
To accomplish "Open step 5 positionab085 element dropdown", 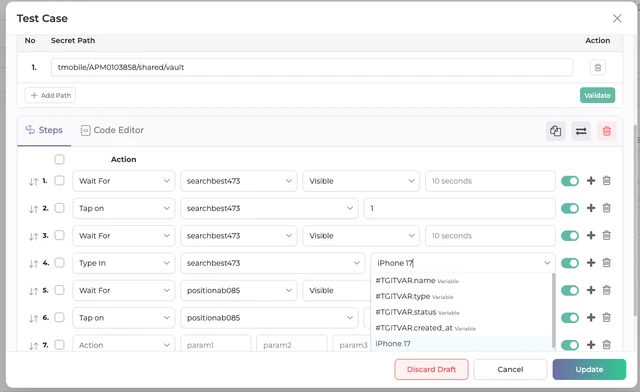I will [x=238, y=290].
